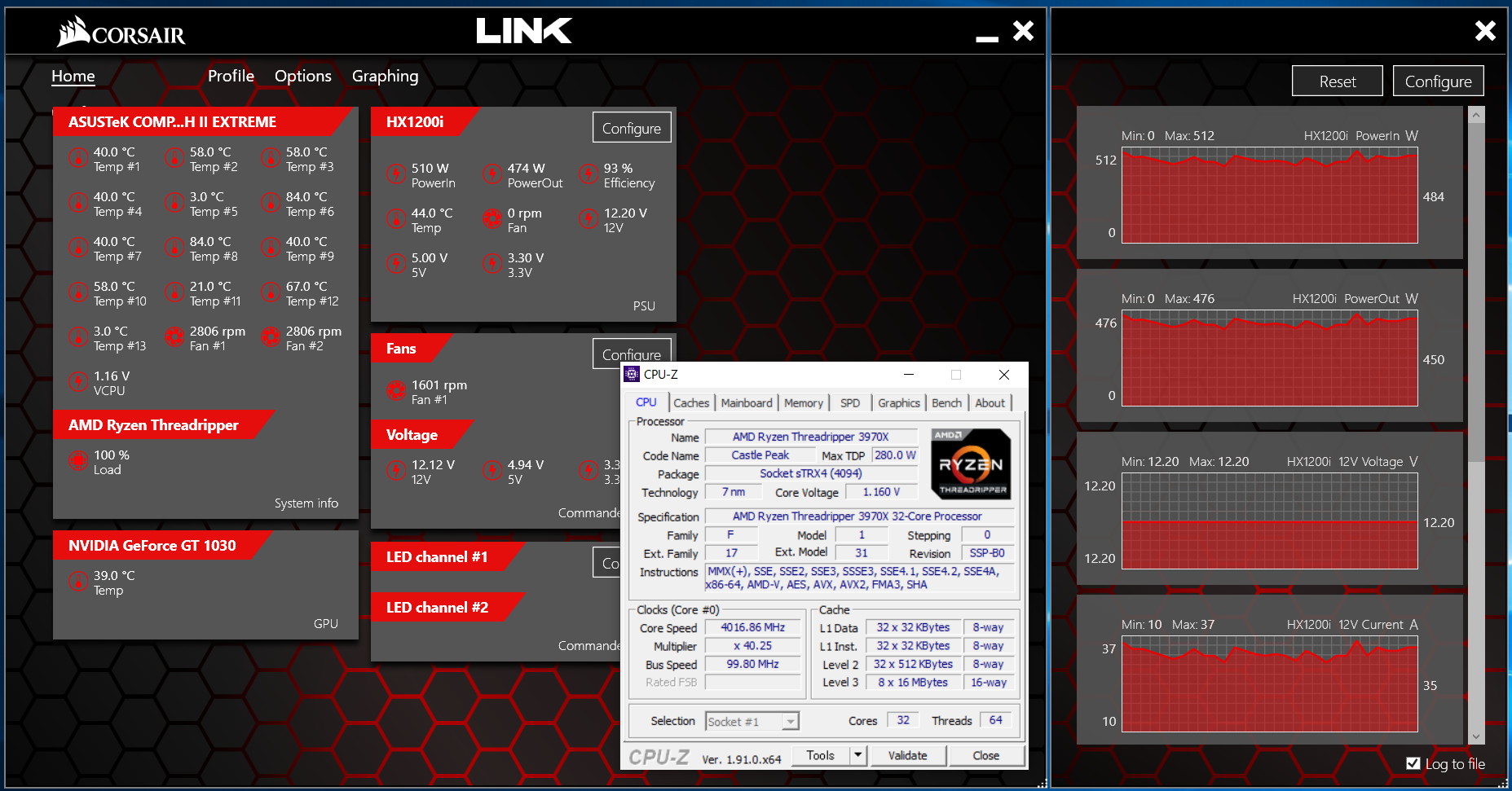
Task: Open the About tab in CPU-Z
Action: click(990, 402)
